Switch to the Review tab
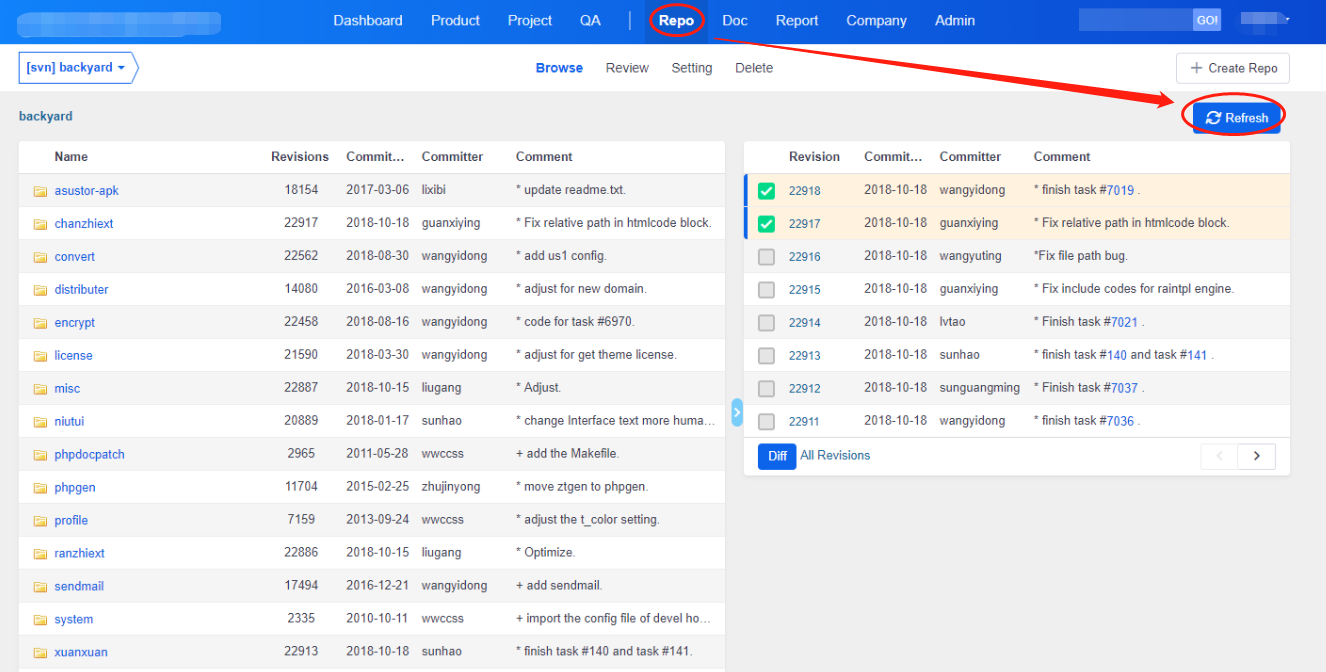Screen dimensions: 1326x672 click(627, 68)
